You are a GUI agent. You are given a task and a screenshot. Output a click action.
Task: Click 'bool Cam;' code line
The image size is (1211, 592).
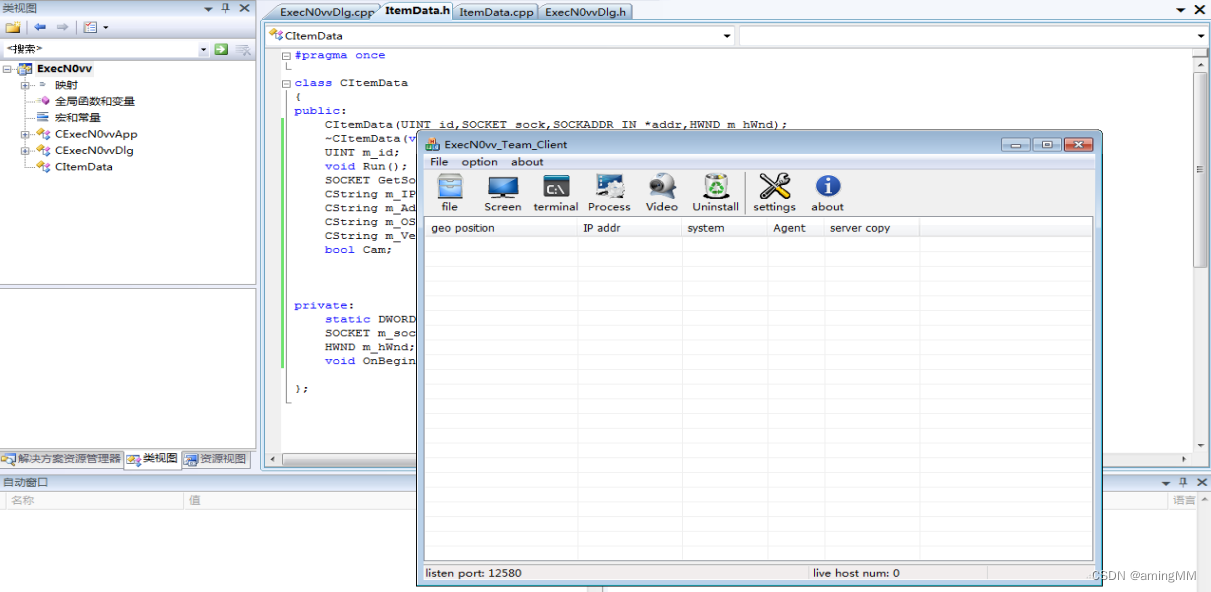coord(358,250)
